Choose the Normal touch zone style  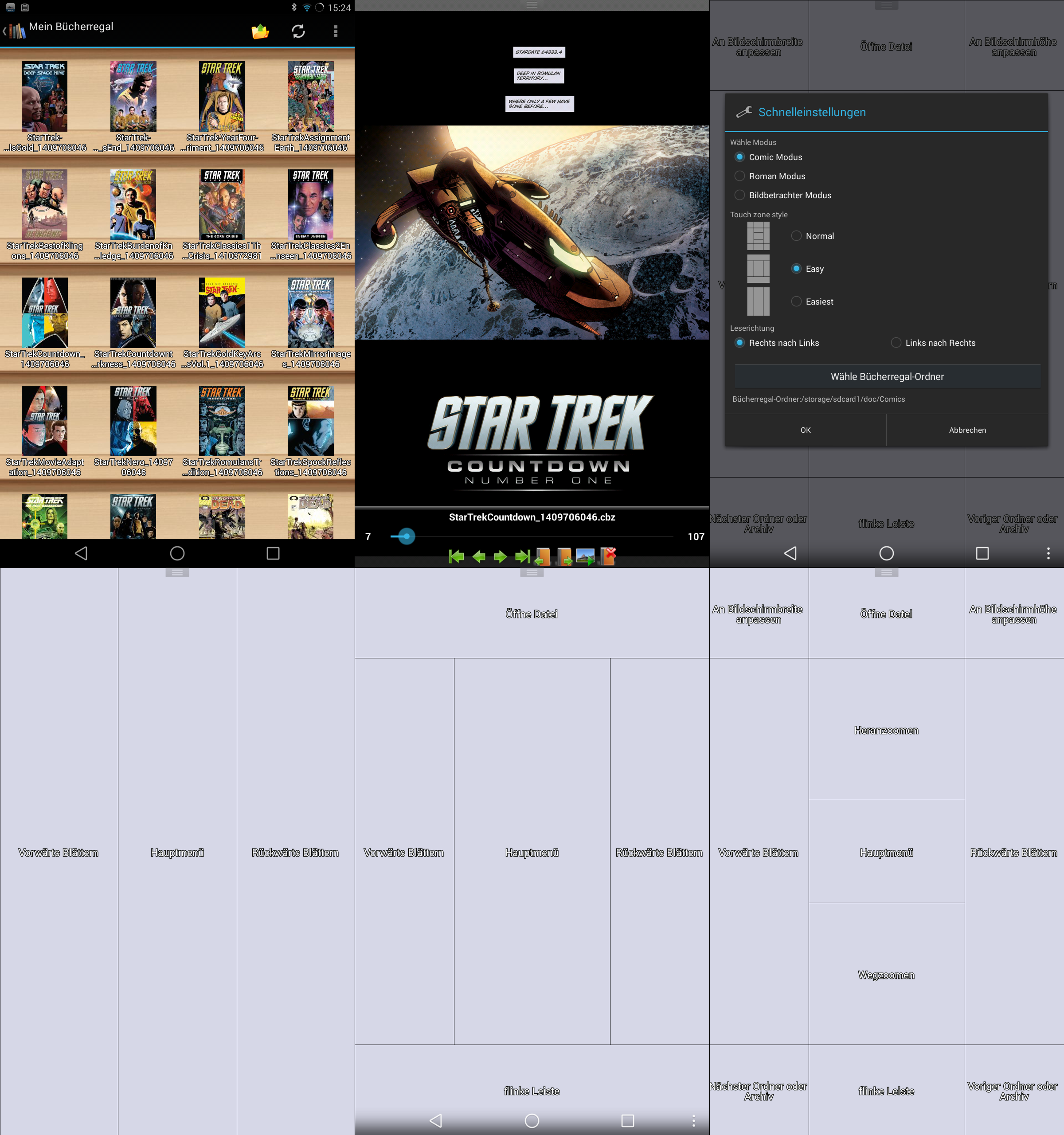point(796,236)
